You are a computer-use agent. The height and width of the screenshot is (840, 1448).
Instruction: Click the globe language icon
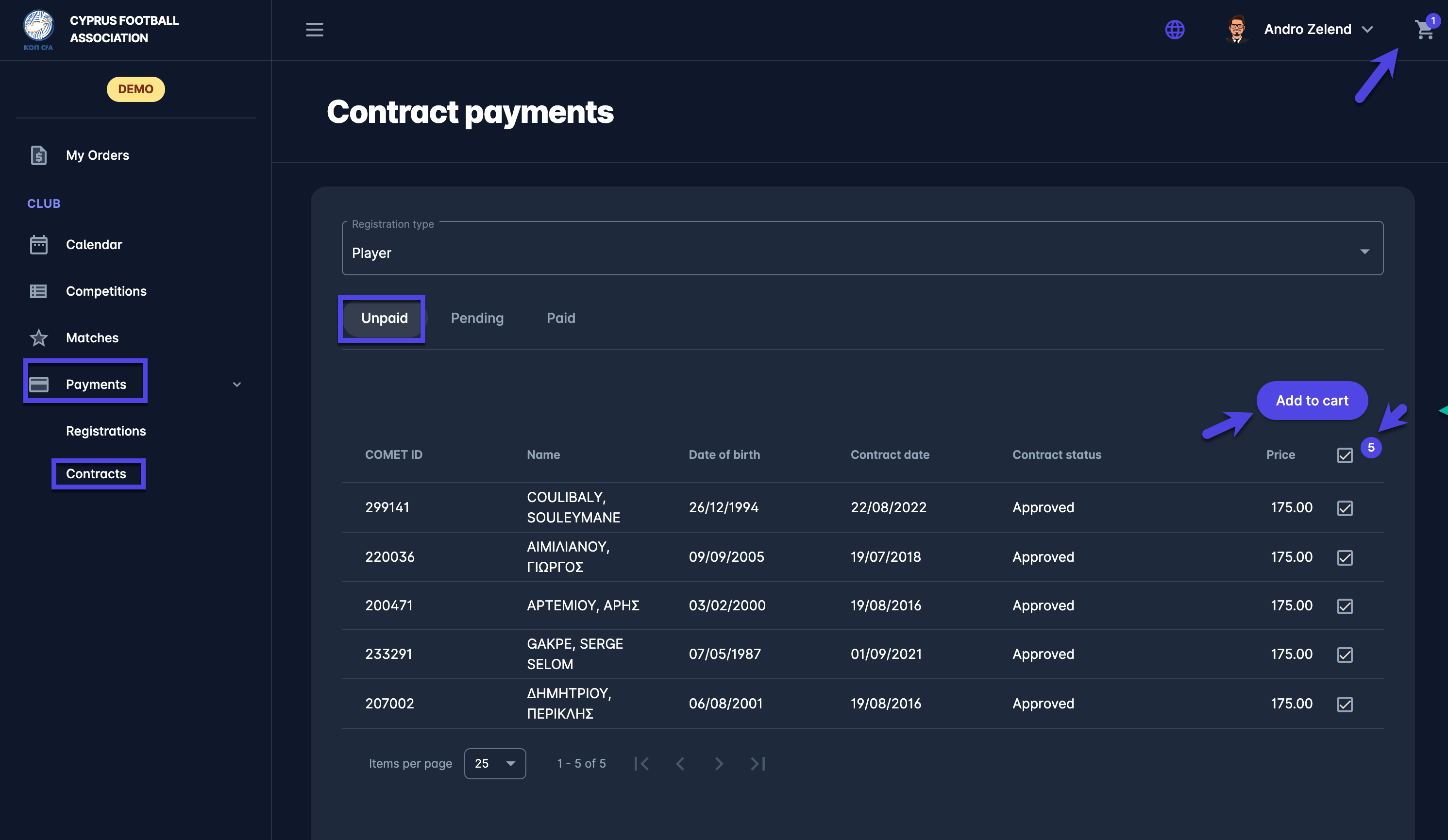(1175, 29)
